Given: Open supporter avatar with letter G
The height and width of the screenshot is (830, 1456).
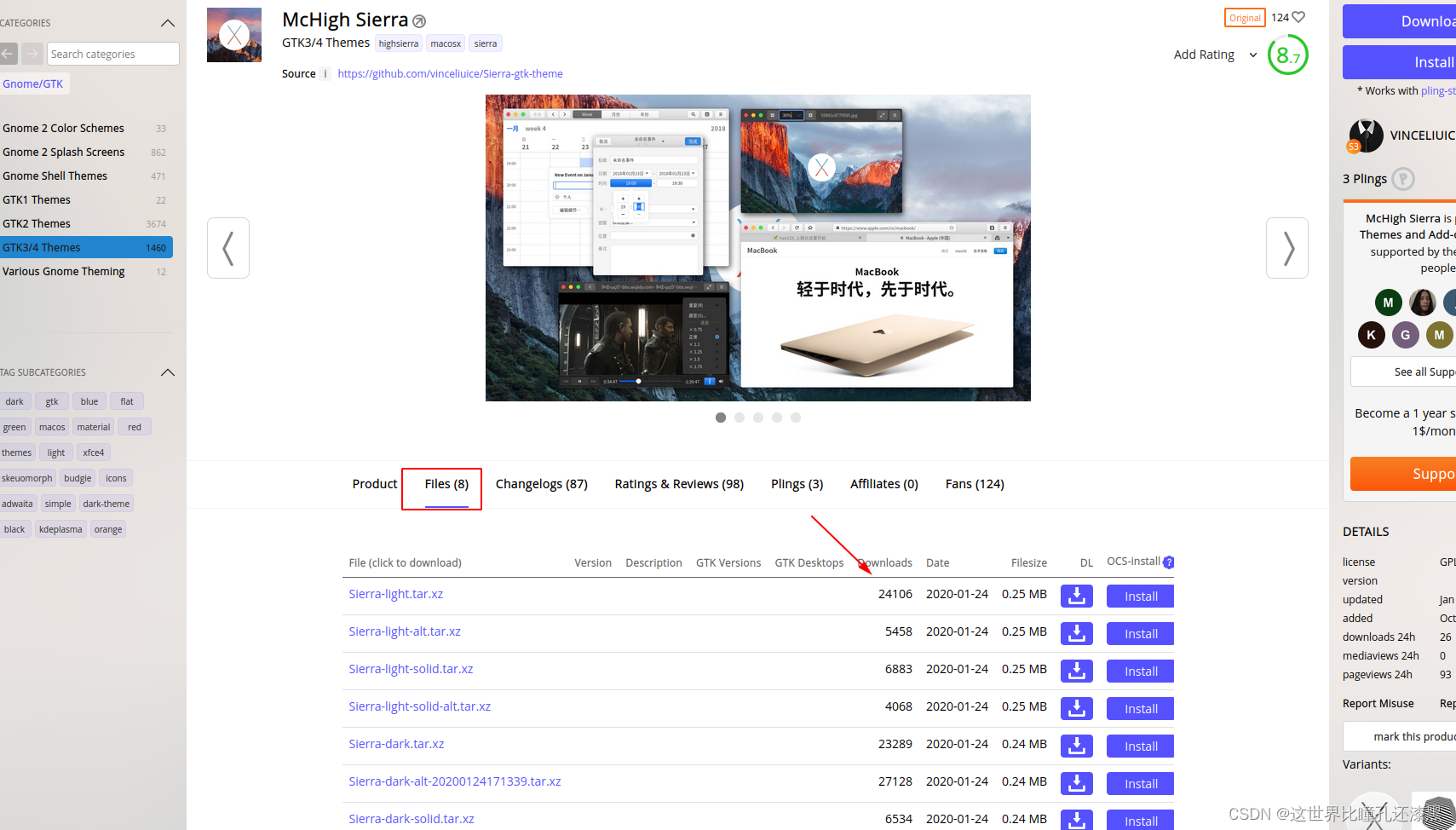Looking at the screenshot, I should pyautogui.click(x=1405, y=335).
